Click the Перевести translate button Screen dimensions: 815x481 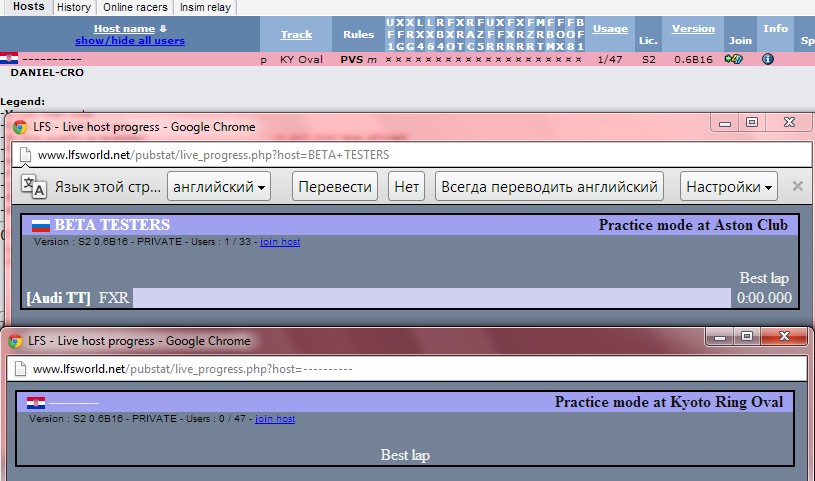coord(335,187)
